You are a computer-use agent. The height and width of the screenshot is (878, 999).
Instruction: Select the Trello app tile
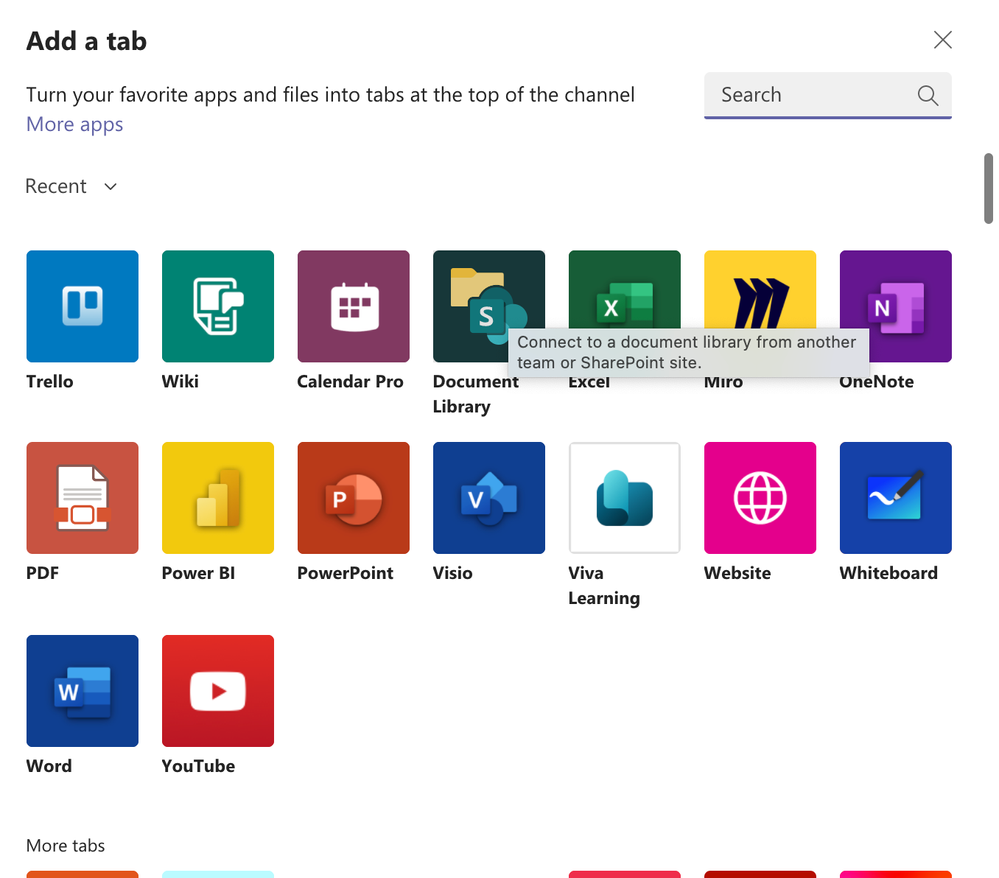[82, 306]
